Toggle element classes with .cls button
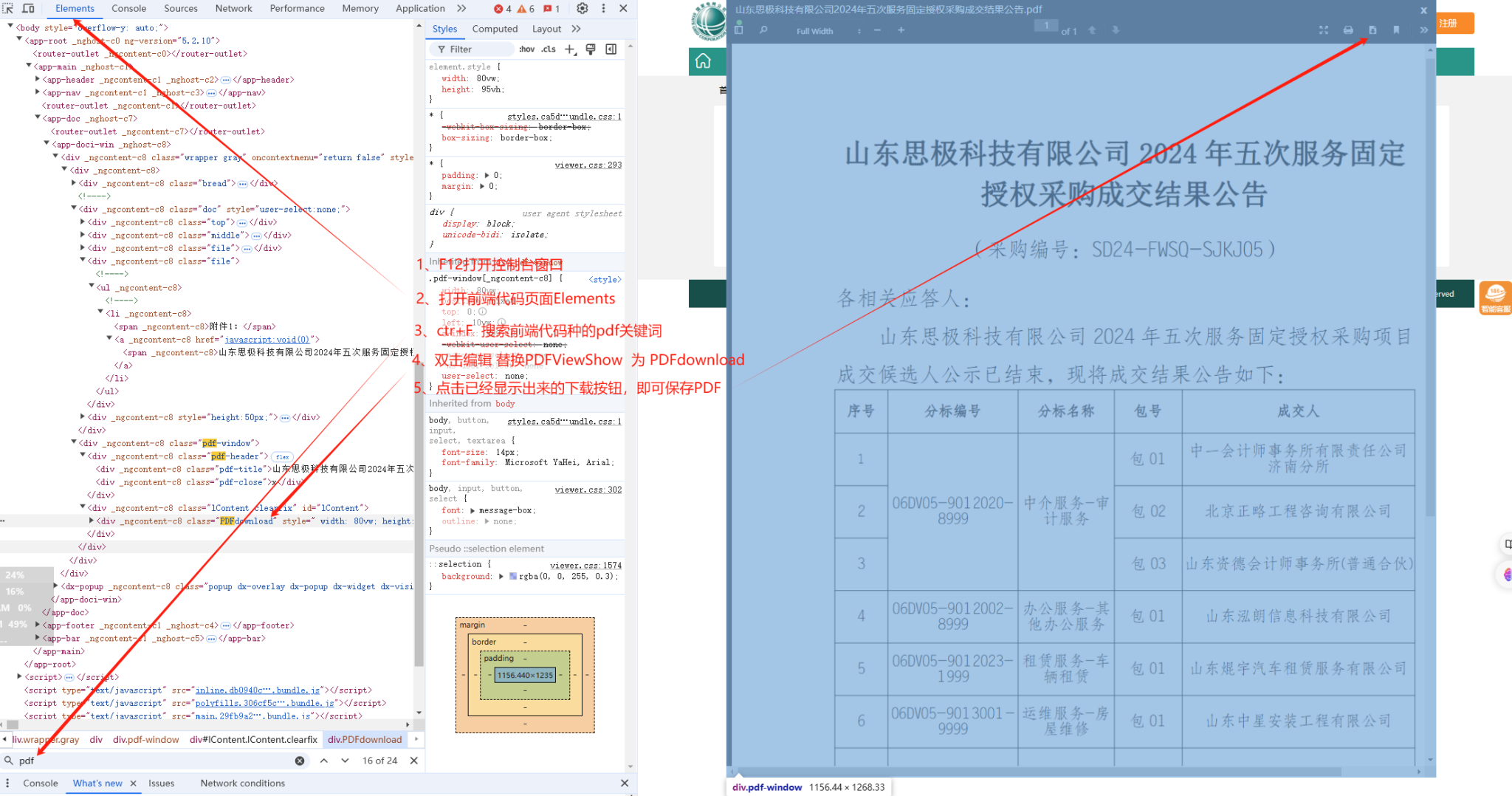 [548, 49]
